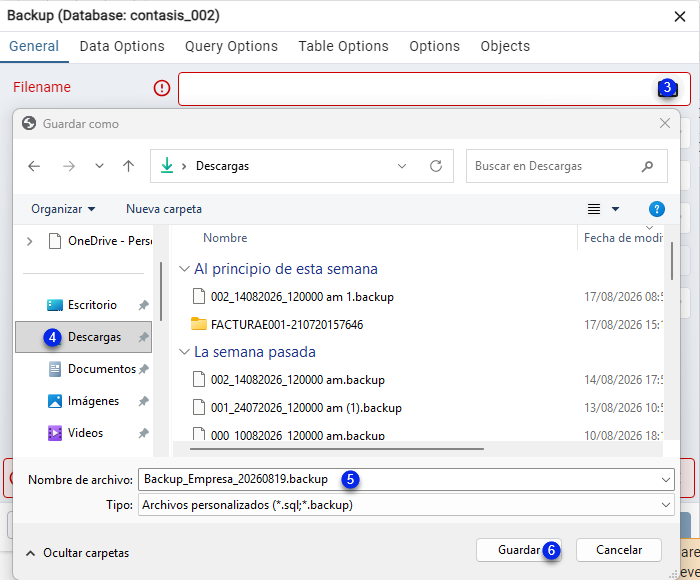The image size is (700, 580).
Task: Click the pin icon next to Videos
Action: [x=143, y=433]
